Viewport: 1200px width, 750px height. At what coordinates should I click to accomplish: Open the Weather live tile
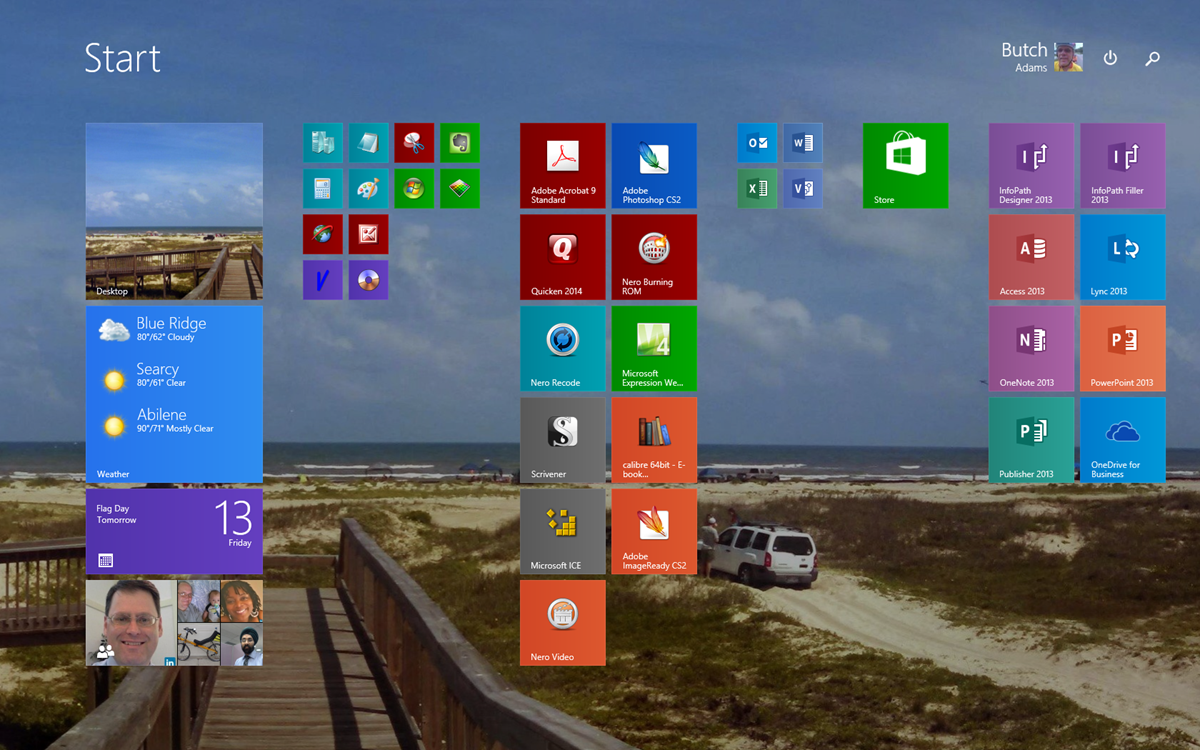pyautogui.click(x=174, y=394)
